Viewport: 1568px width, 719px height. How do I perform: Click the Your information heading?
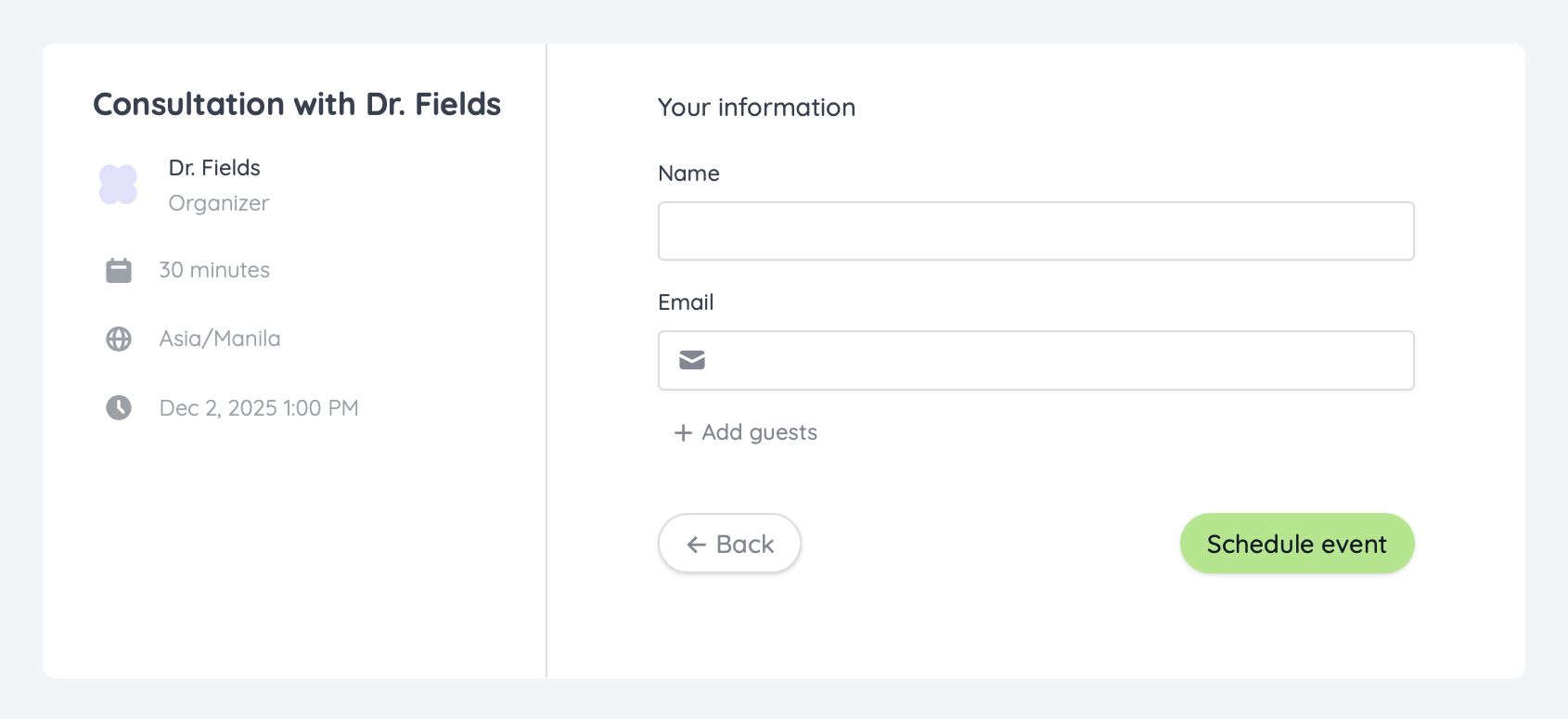[756, 108]
